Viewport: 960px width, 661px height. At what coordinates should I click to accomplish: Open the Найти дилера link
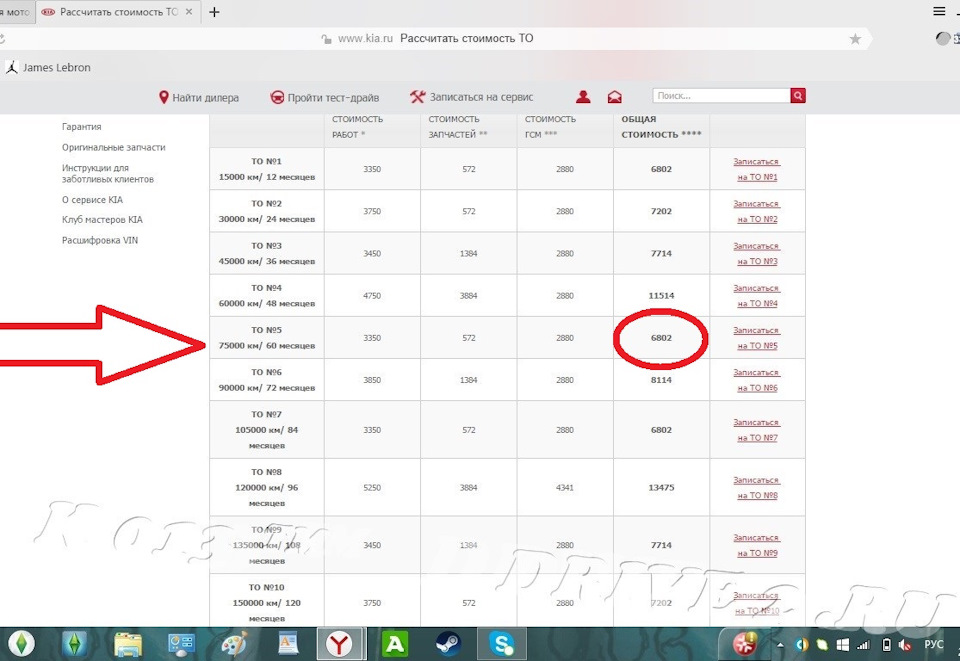205,97
